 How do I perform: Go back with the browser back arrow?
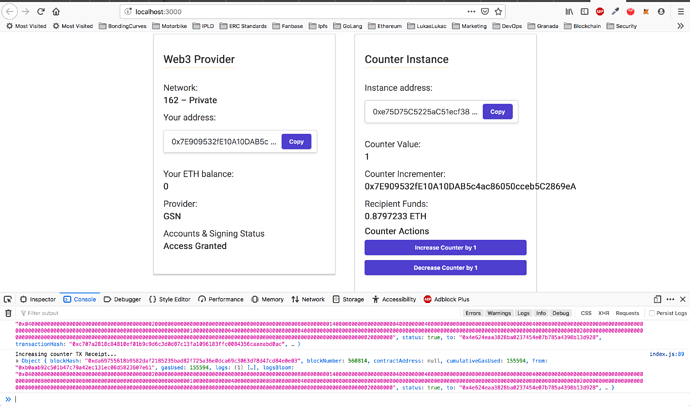pyautogui.click(x=10, y=11)
